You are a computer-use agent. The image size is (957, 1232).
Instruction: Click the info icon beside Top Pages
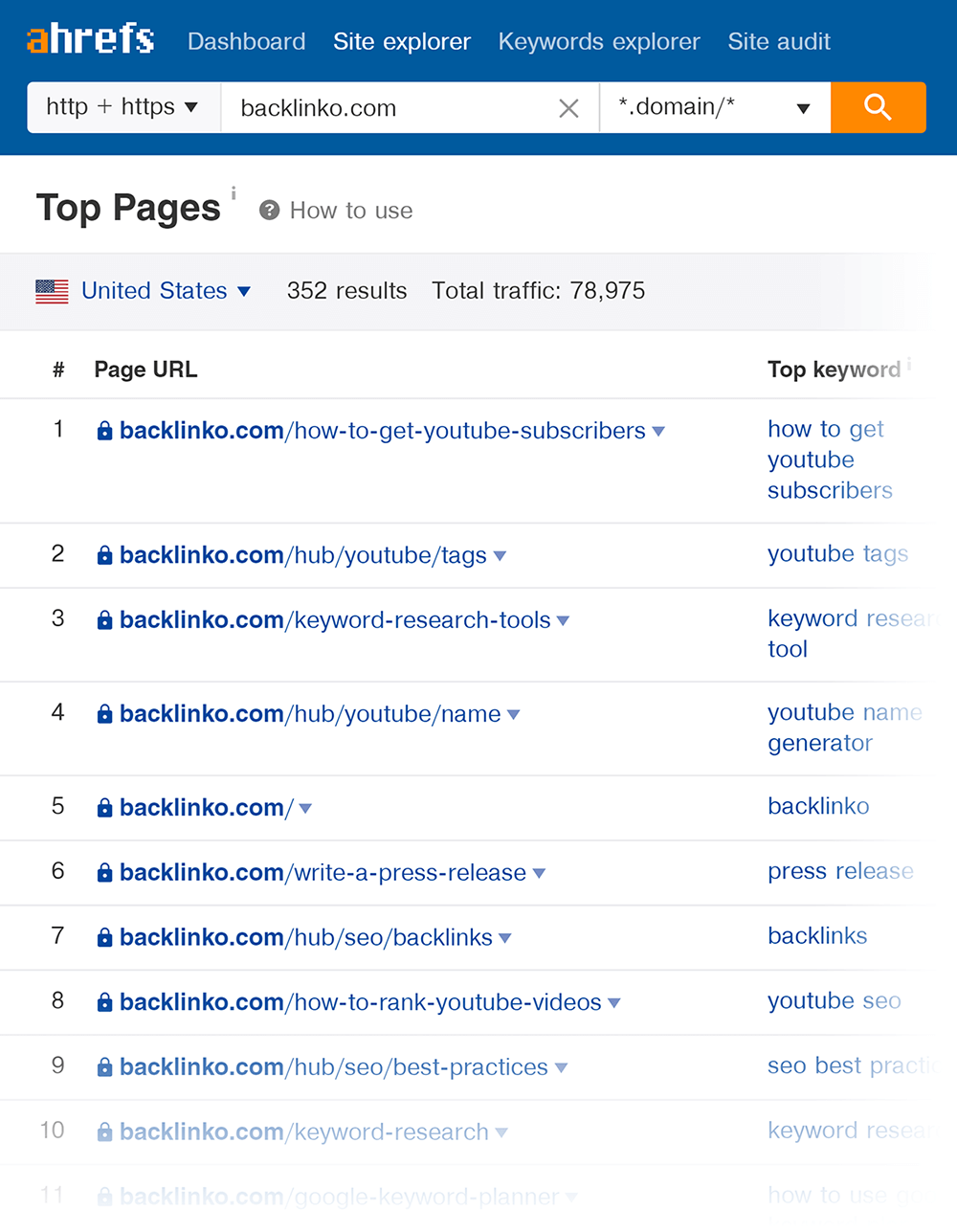pos(234,193)
